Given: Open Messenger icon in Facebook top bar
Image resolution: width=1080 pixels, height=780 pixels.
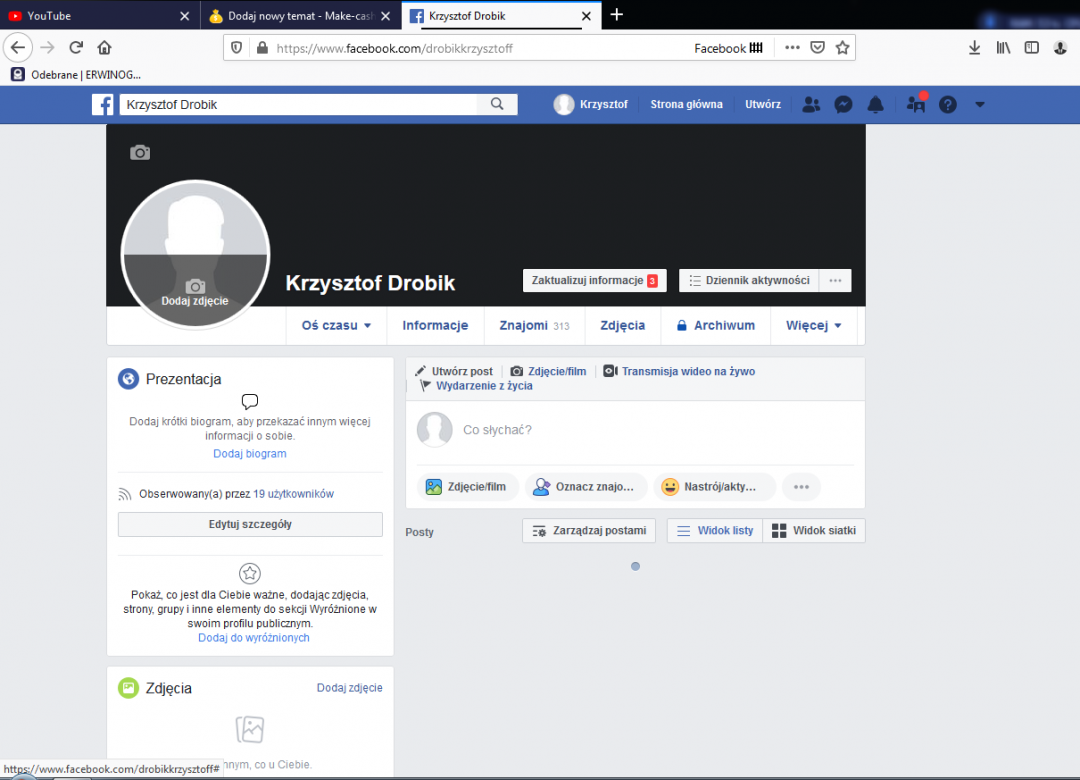Looking at the screenshot, I should (843, 104).
